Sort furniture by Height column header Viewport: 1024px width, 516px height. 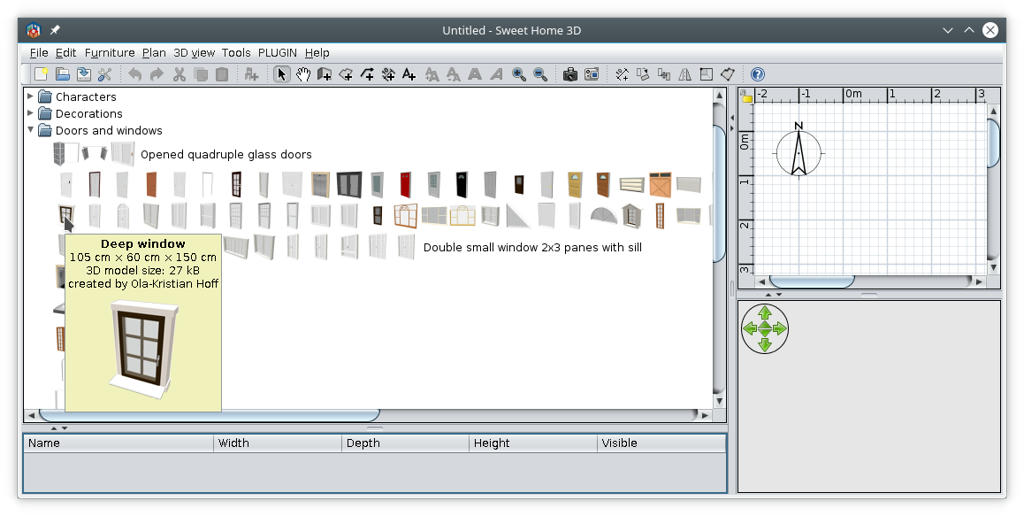click(x=533, y=443)
